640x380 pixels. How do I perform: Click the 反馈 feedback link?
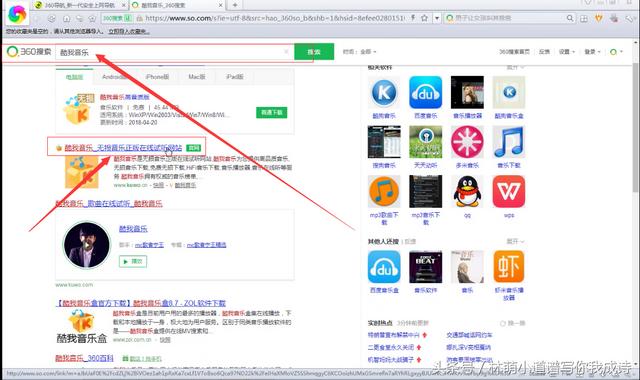[544, 52]
